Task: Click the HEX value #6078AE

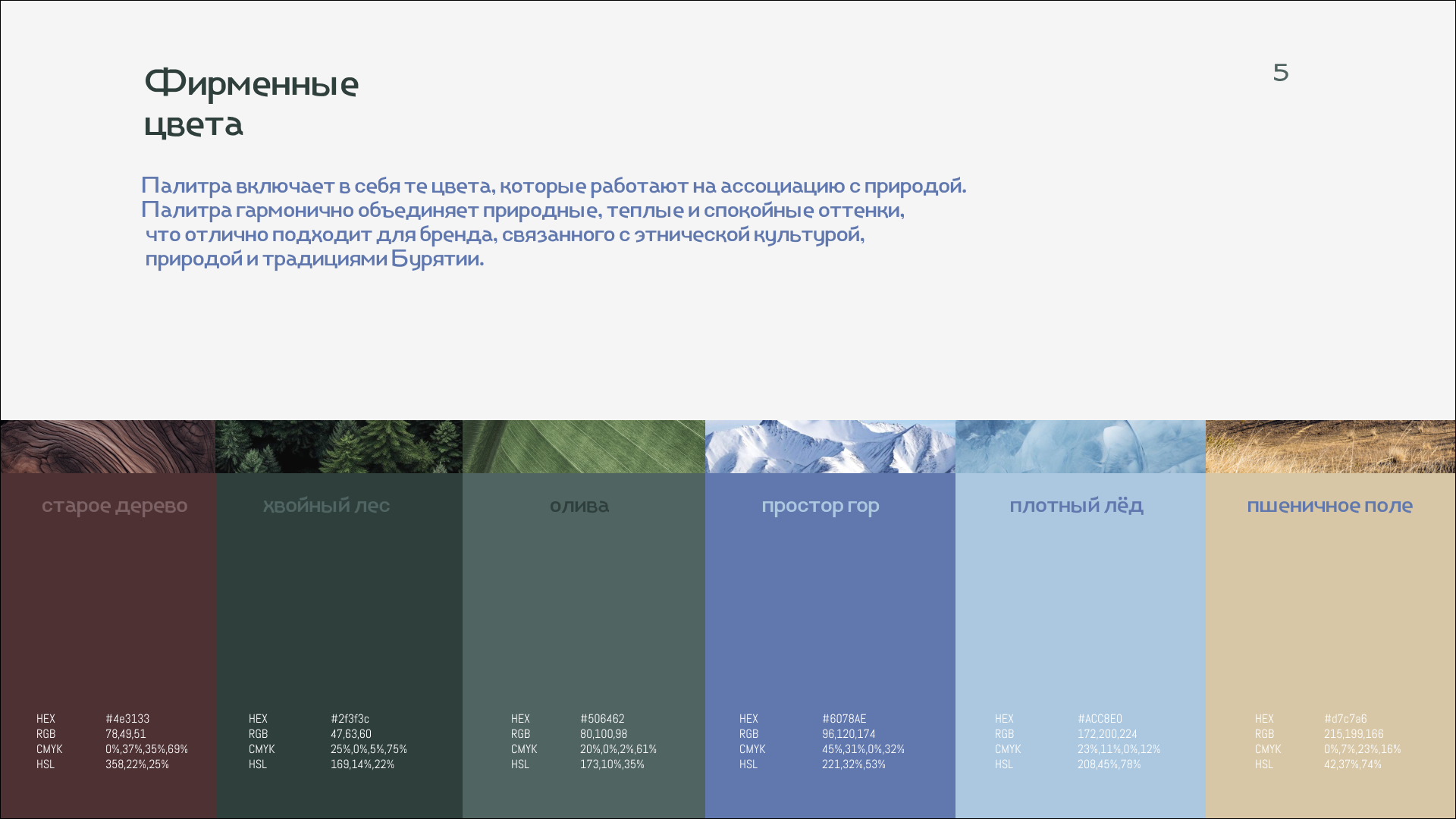Action: [844, 719]
